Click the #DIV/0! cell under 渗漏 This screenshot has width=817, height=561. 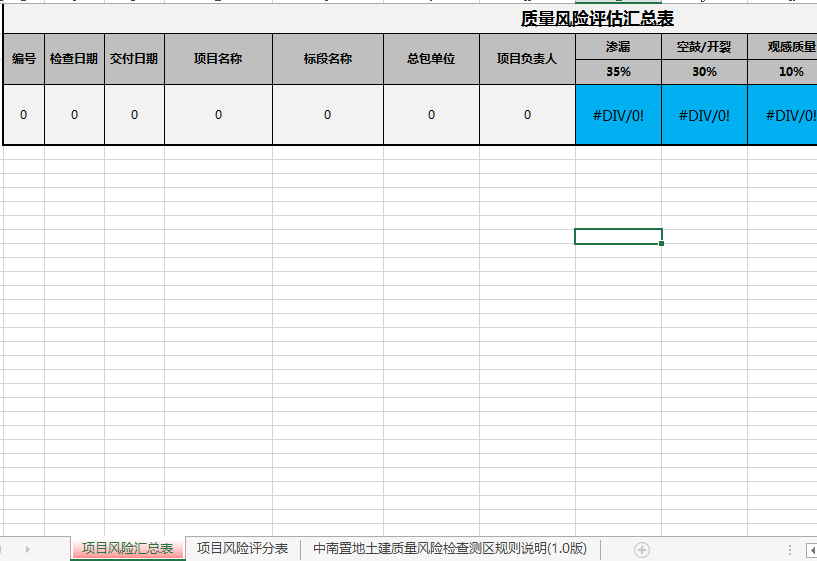pyautogui.click(x=618, y=115)
